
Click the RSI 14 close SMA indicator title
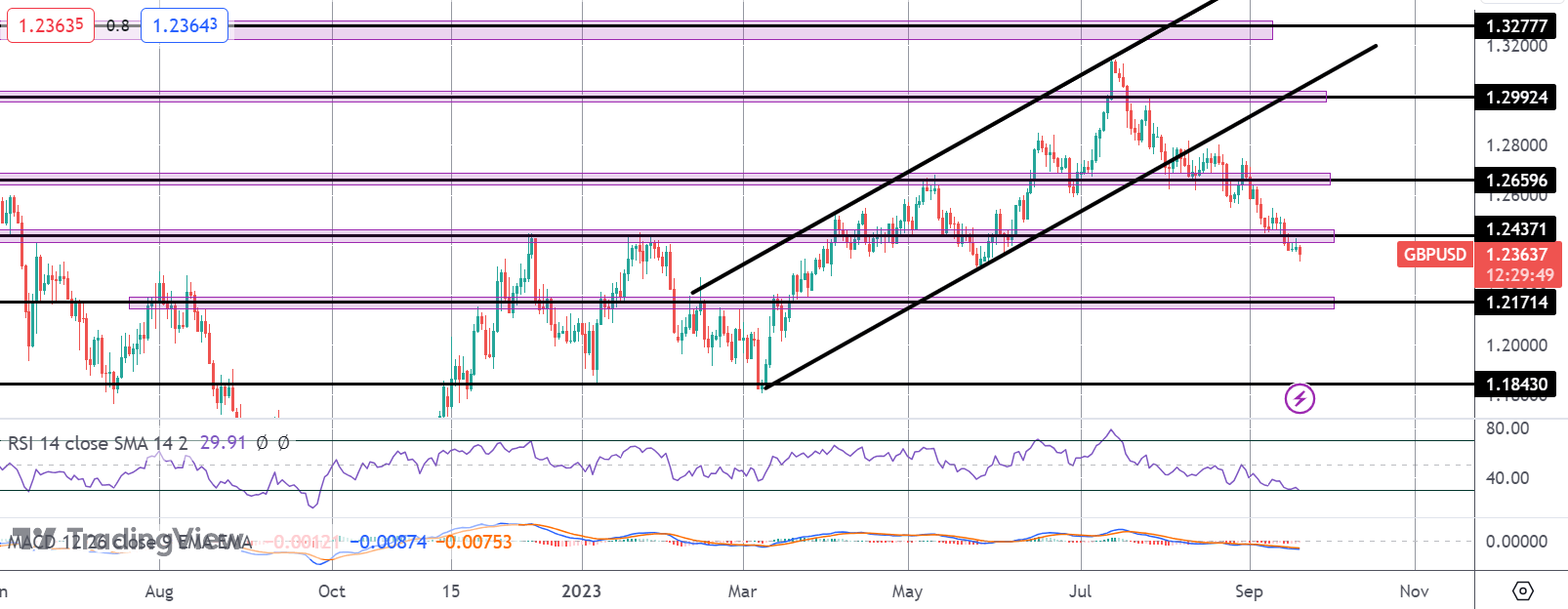point(98,443)
